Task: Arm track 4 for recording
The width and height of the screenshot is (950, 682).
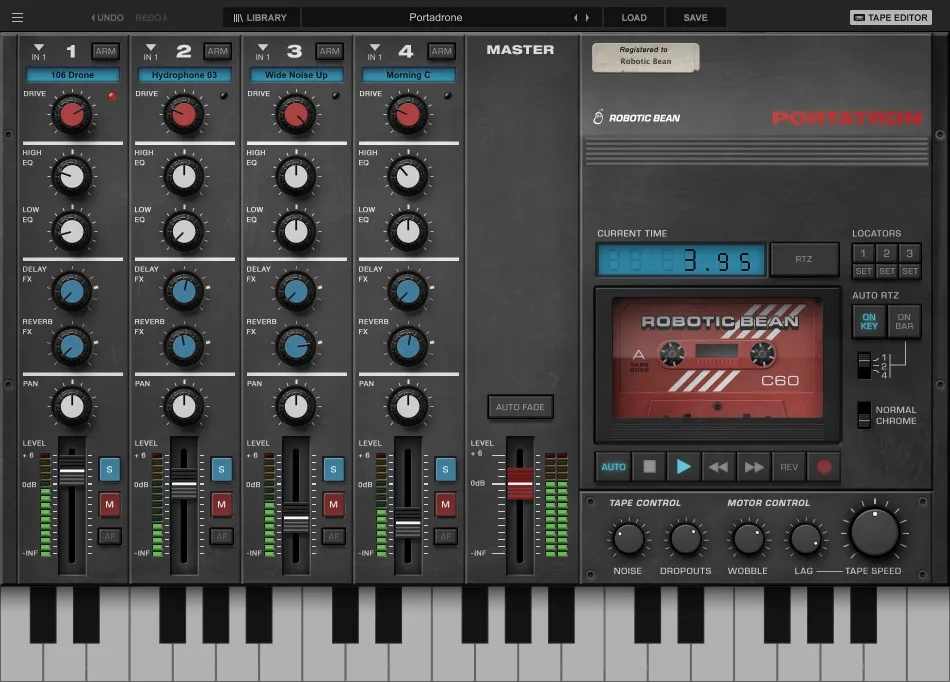Action: (x=442, y=51)
